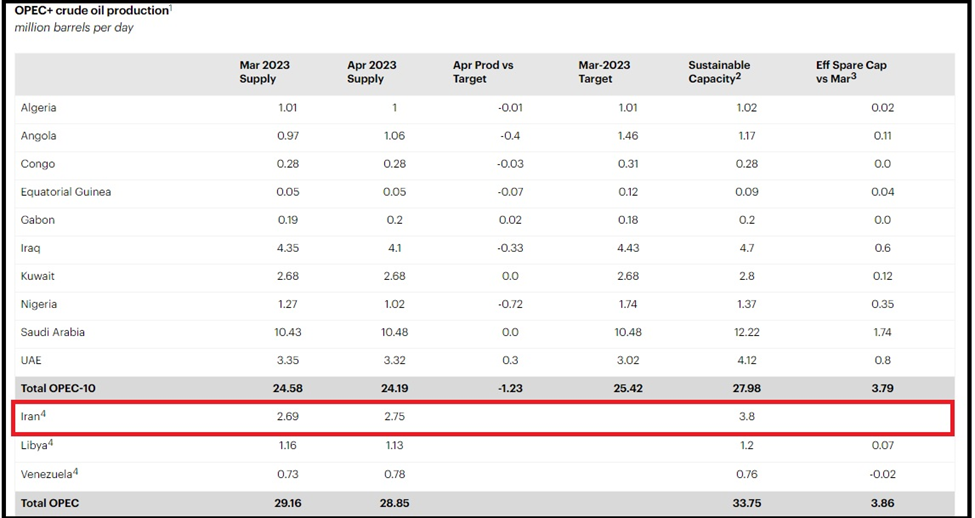Click the Apr 2023 Supply column header
The width and height of the screenshot is (975, 518).
371,72
